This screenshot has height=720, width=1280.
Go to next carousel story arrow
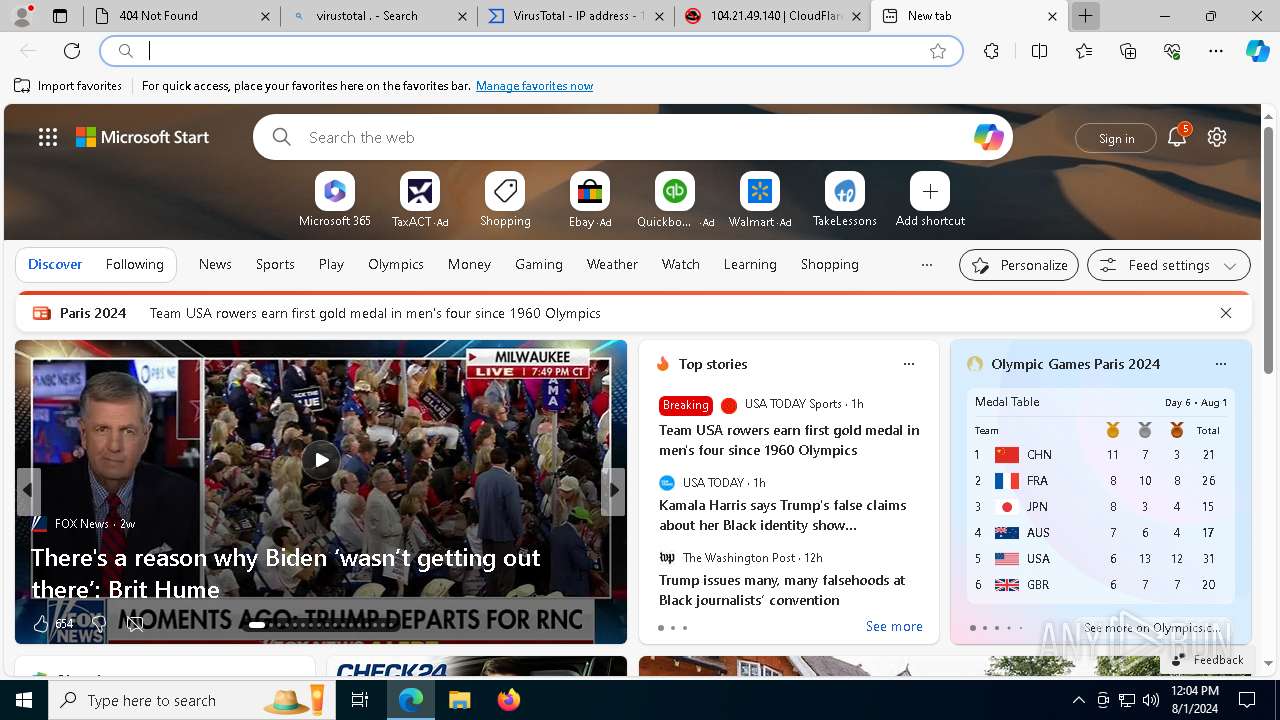point(614,490)
